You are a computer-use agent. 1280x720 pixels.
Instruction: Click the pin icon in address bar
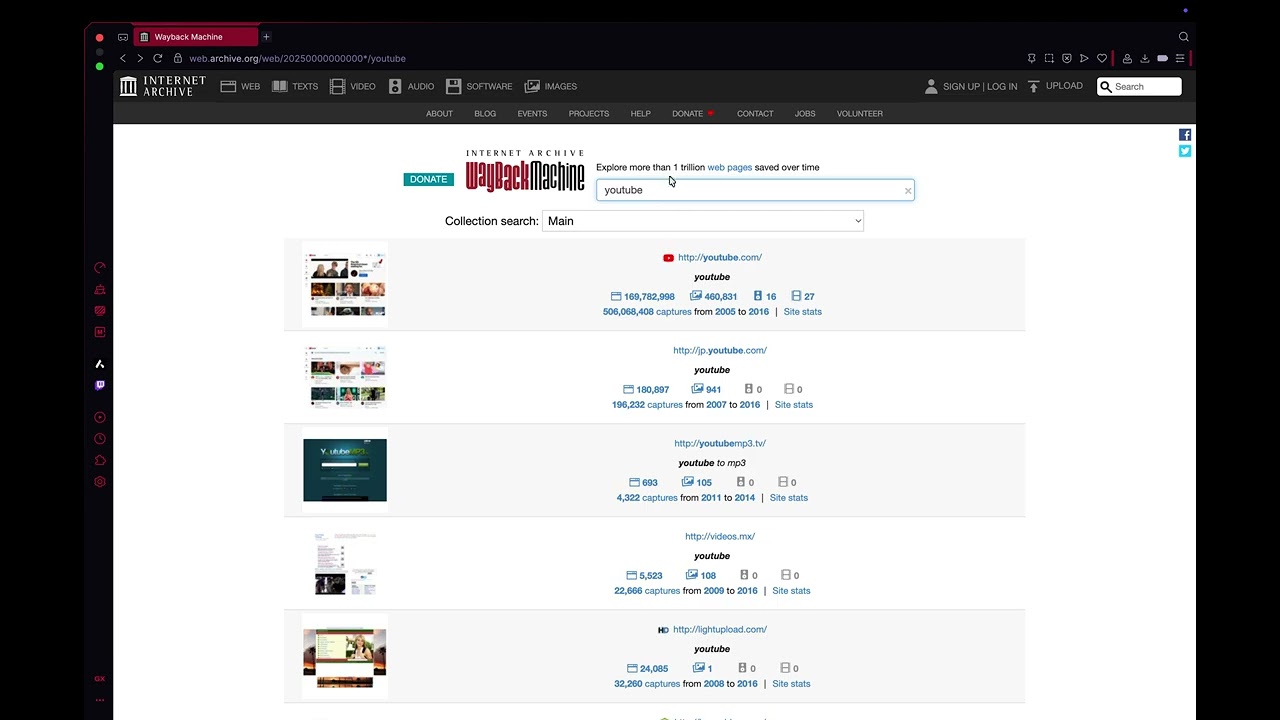(x=1032, y=59)
